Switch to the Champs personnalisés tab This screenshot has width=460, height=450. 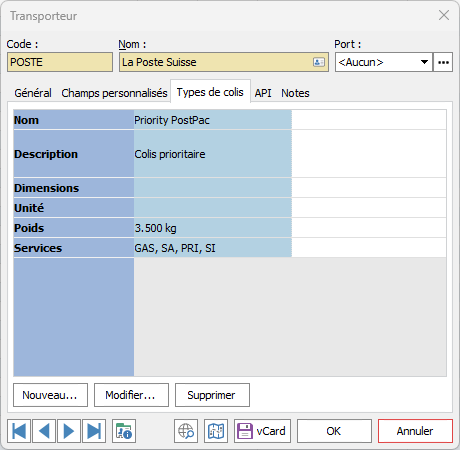tap(114, 93)
